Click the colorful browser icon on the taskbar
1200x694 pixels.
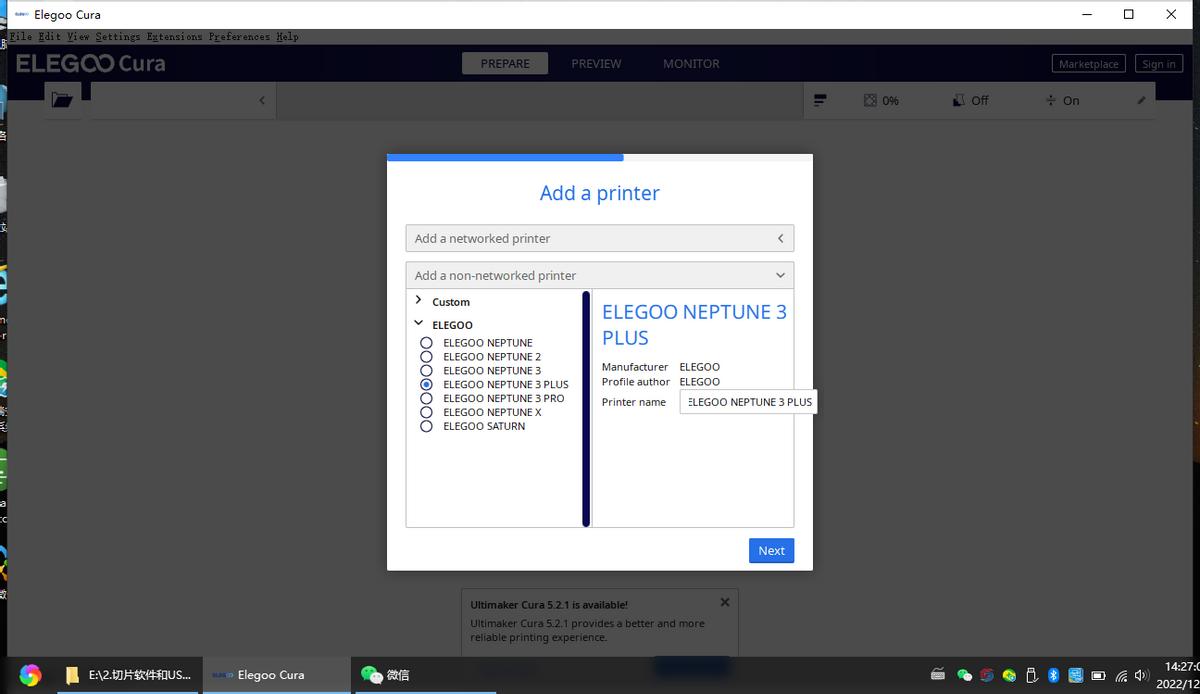[x=30, y=675]
